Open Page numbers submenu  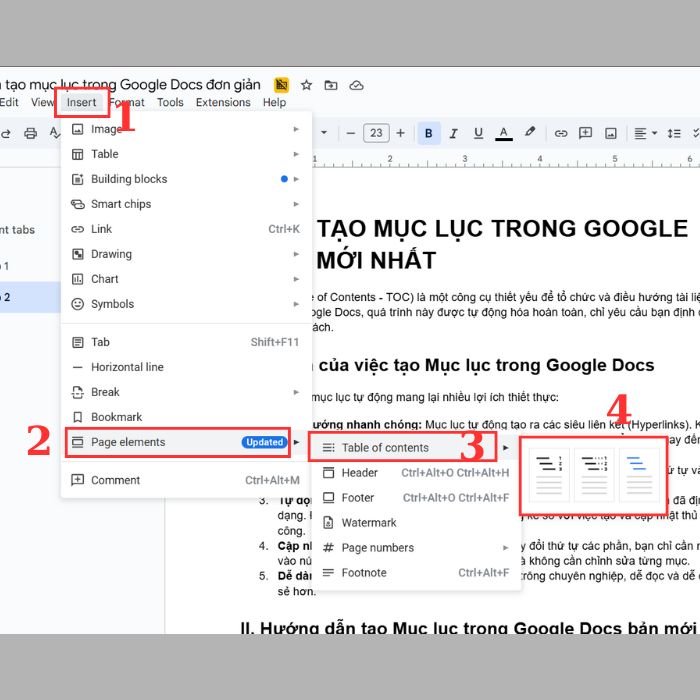[x=416, y=548]
